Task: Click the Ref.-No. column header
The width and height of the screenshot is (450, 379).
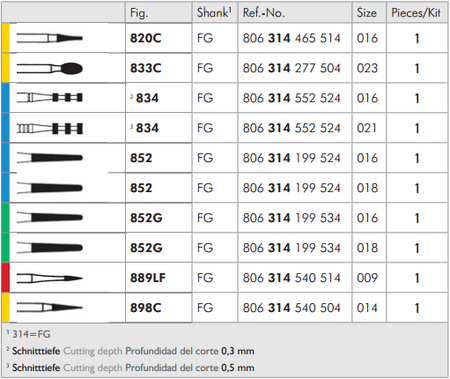Action: [x=264, y=13]
